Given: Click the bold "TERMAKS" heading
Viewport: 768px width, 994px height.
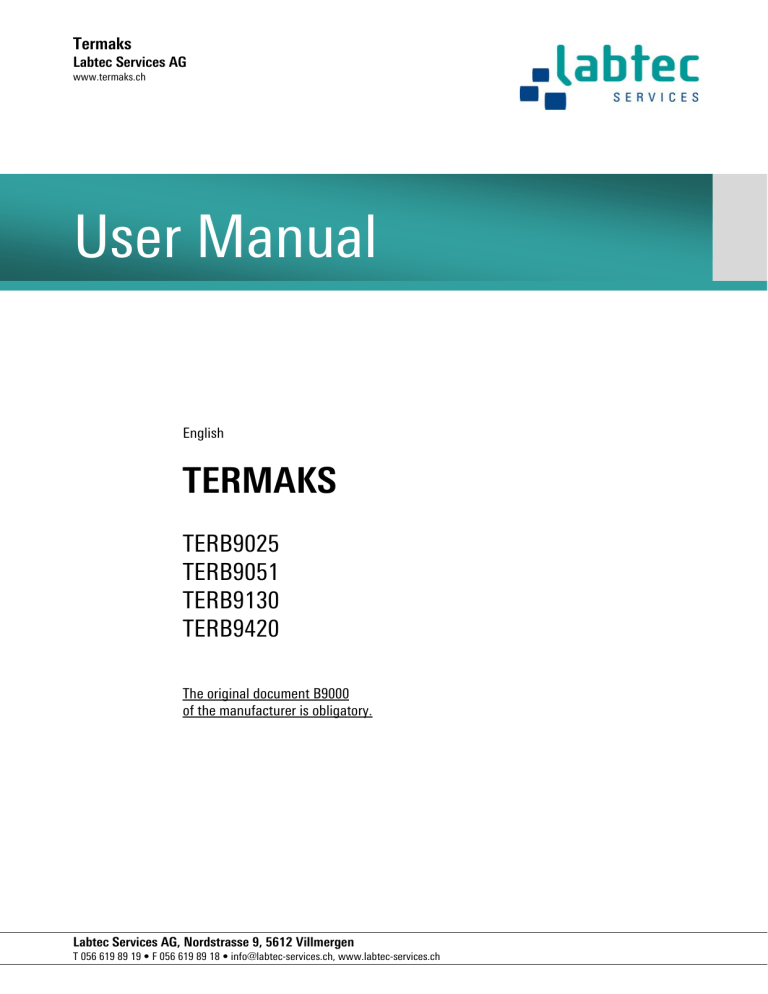Looking at the screenshot, I should (x=259, y=480).
